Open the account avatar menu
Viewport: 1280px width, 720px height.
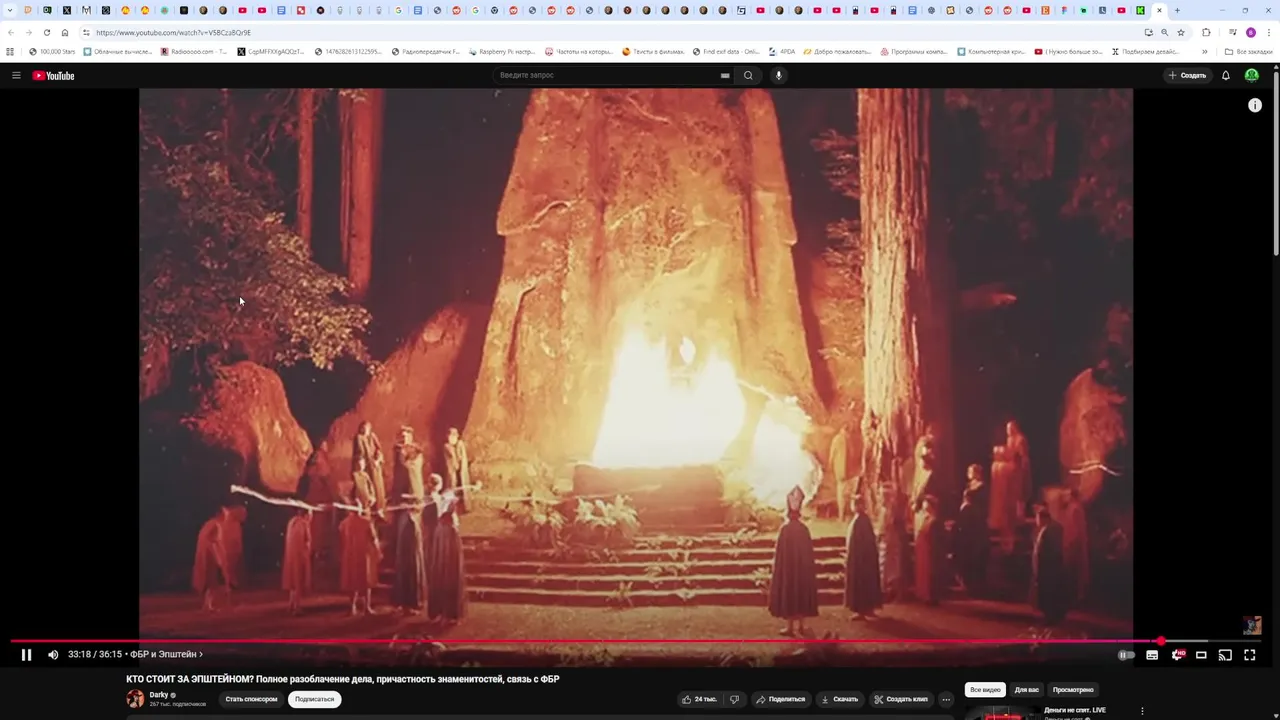tap(1252, 75)
